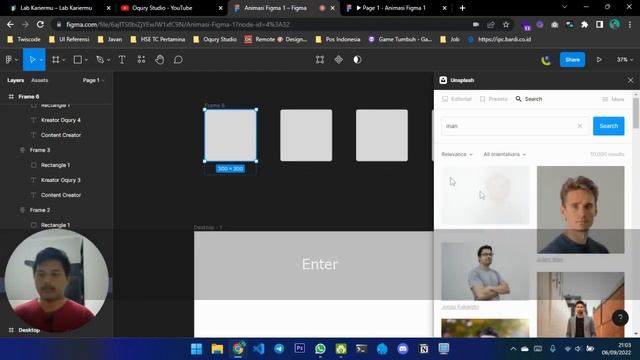Open Telegram from taskbar
Viewport: 640px width, 360px height.
[x=279, y=349]
